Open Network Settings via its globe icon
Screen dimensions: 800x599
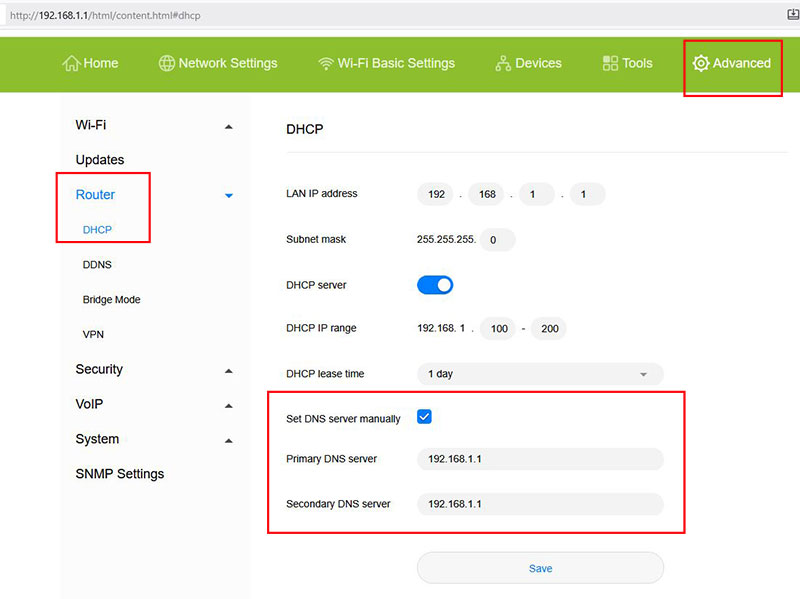[166, 63]
